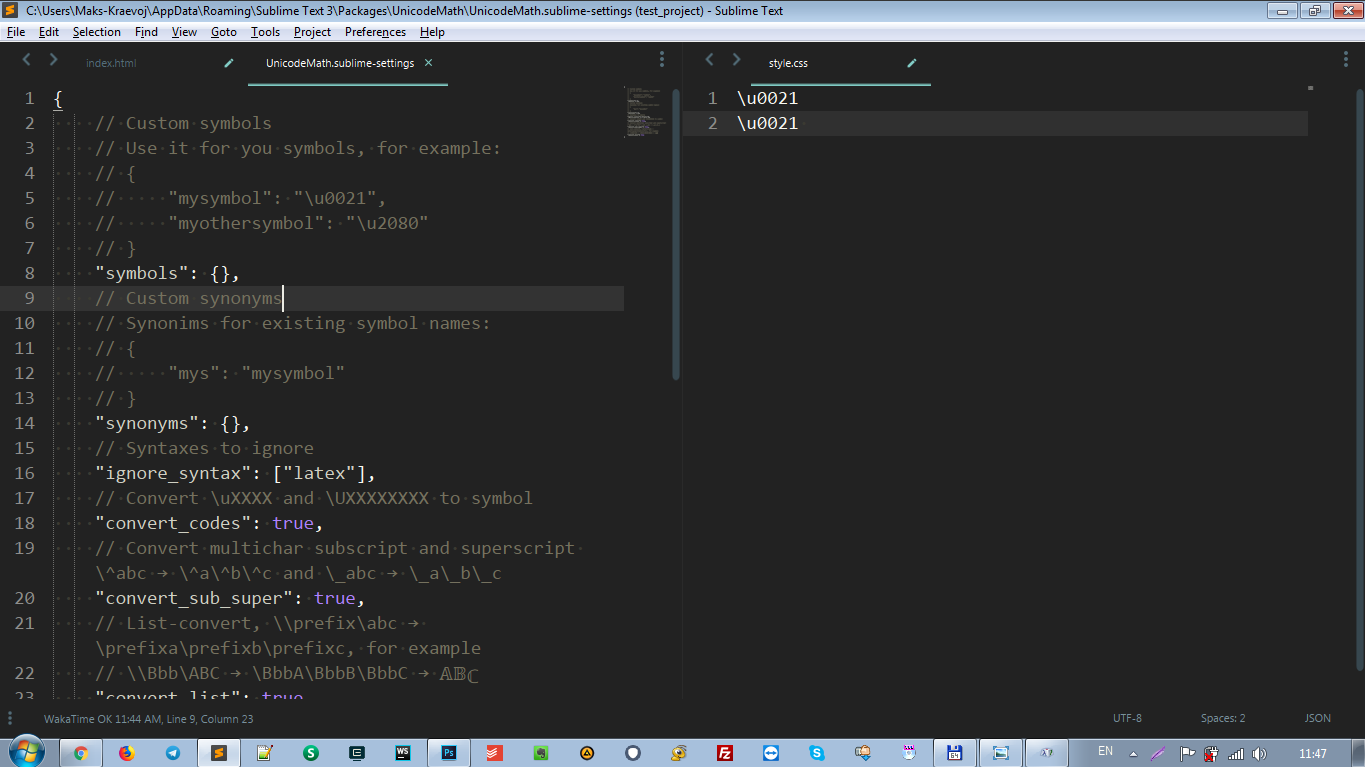
Task: Open Evernote from taskbar
Action: pyautogui.click(x=541, y=753)
